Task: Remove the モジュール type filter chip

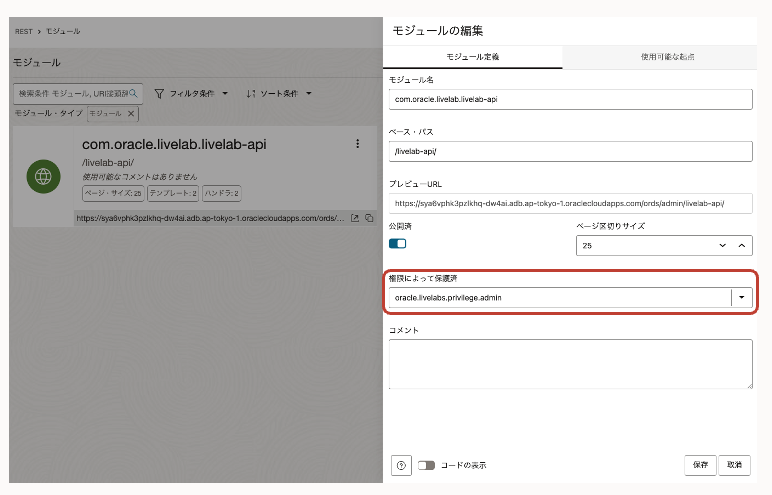Action: tap(131, 113)
